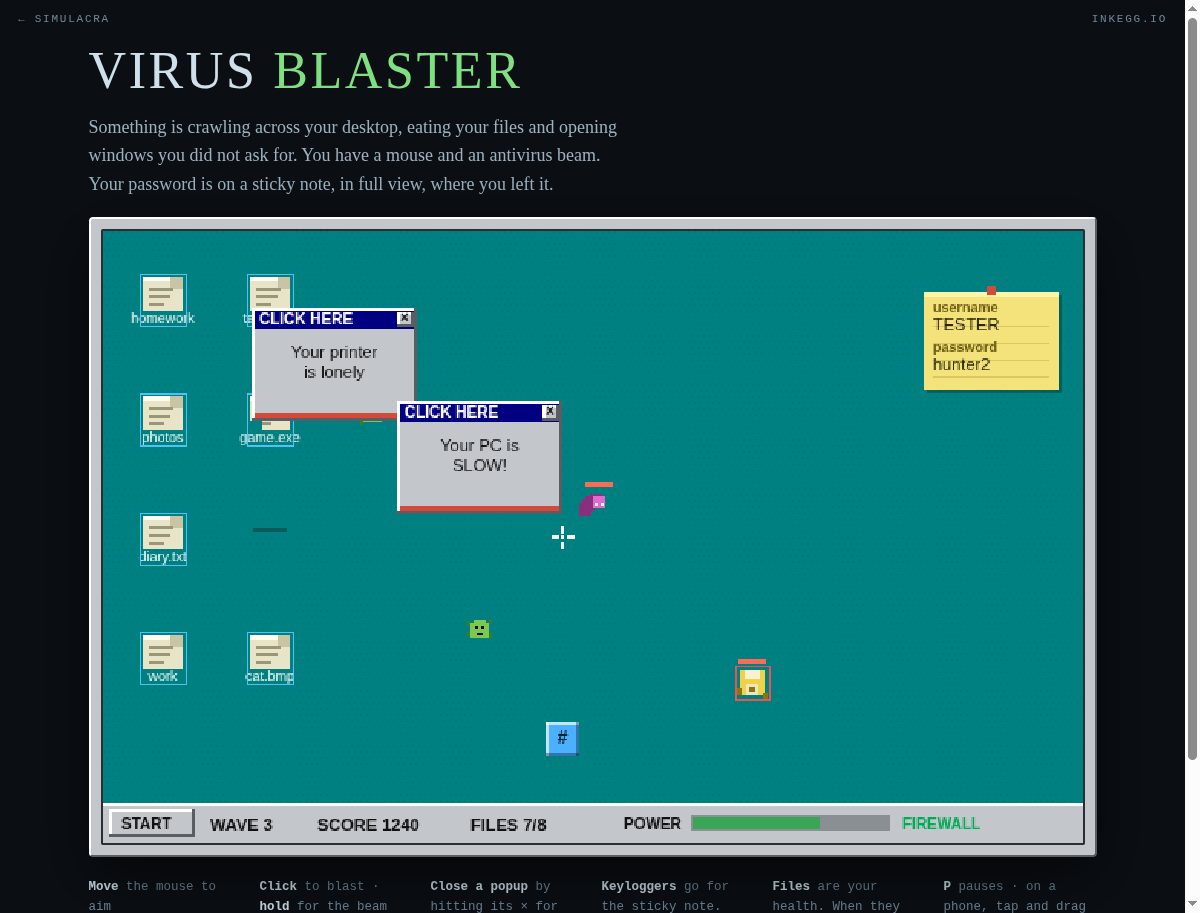This screenshot has width=1200, height=913.
Task: Click the page vertical scrollbar
Action: 1192,390
